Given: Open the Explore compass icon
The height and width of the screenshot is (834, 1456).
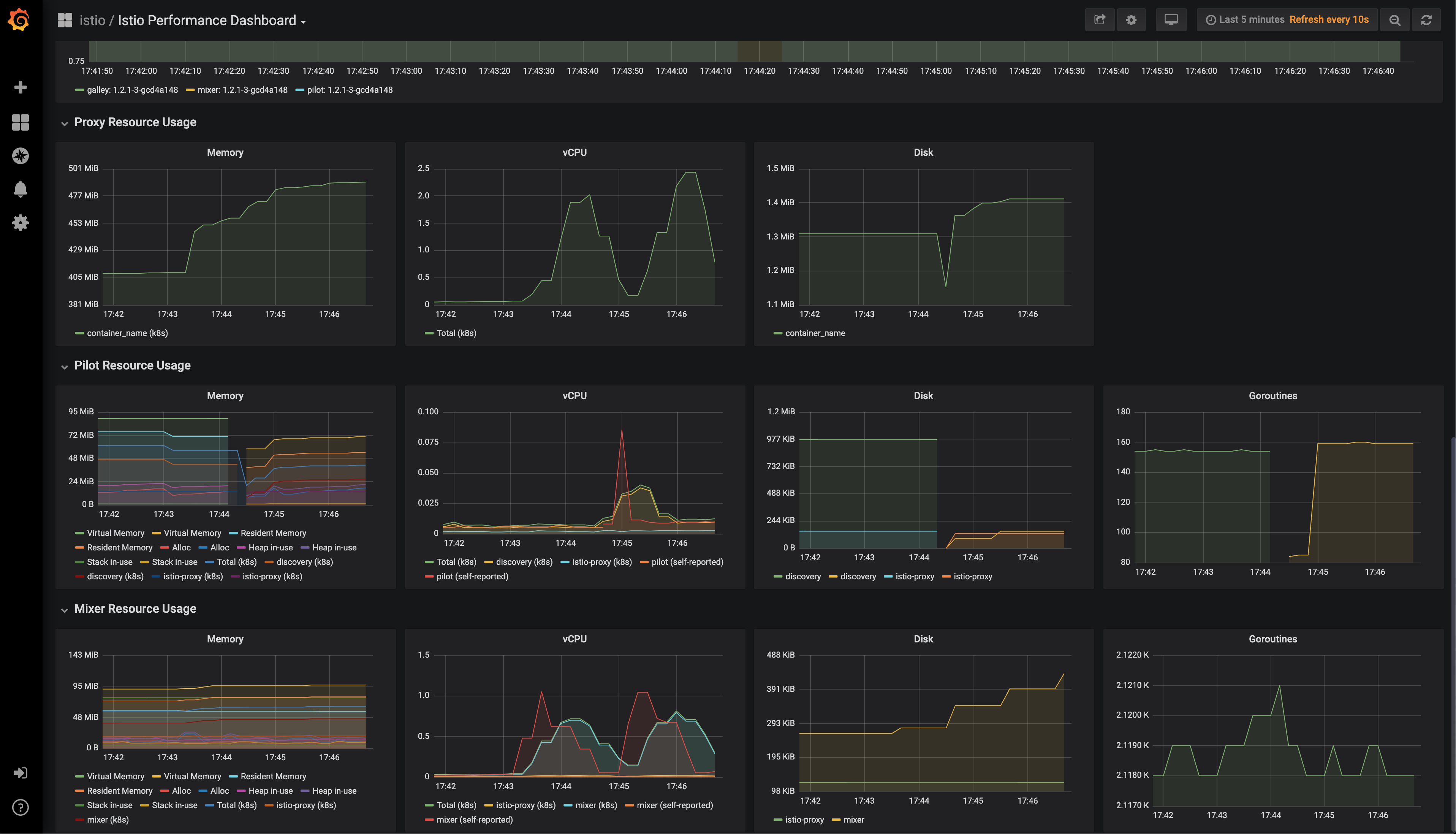Looking at the screenshot, I should tap(20, 156).
